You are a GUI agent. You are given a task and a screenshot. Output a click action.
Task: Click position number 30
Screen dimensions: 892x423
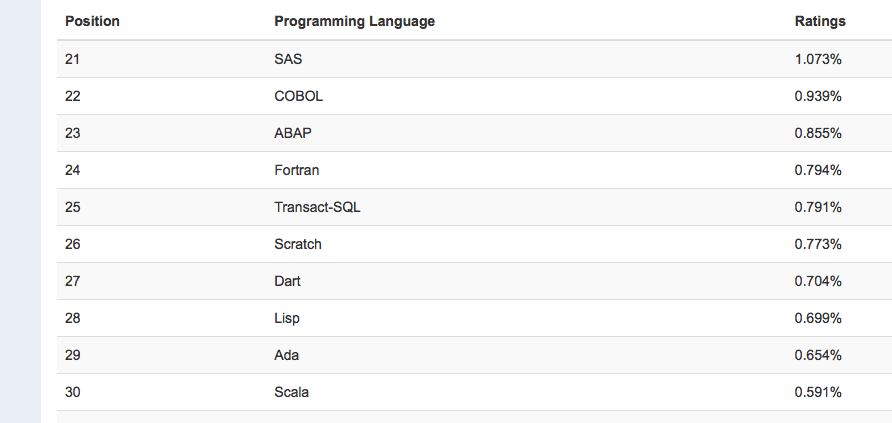click(x=72, y=392)
